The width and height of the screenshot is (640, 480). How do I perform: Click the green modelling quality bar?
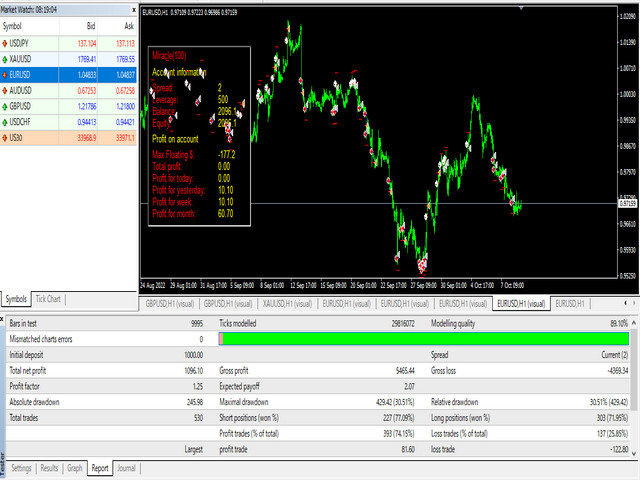point(425,339)
